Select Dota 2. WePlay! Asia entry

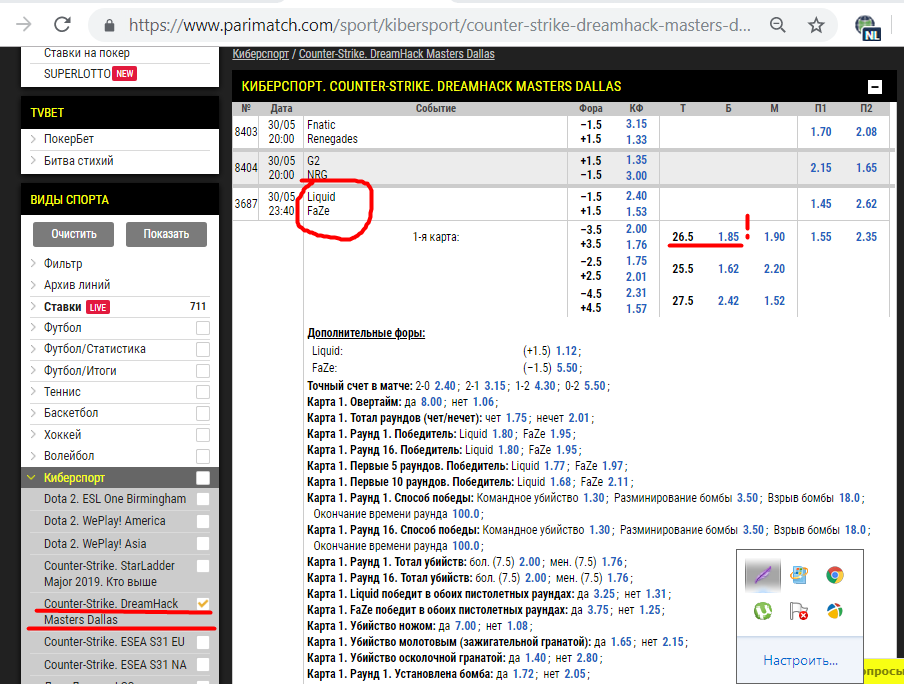click(x=95, y=544)
